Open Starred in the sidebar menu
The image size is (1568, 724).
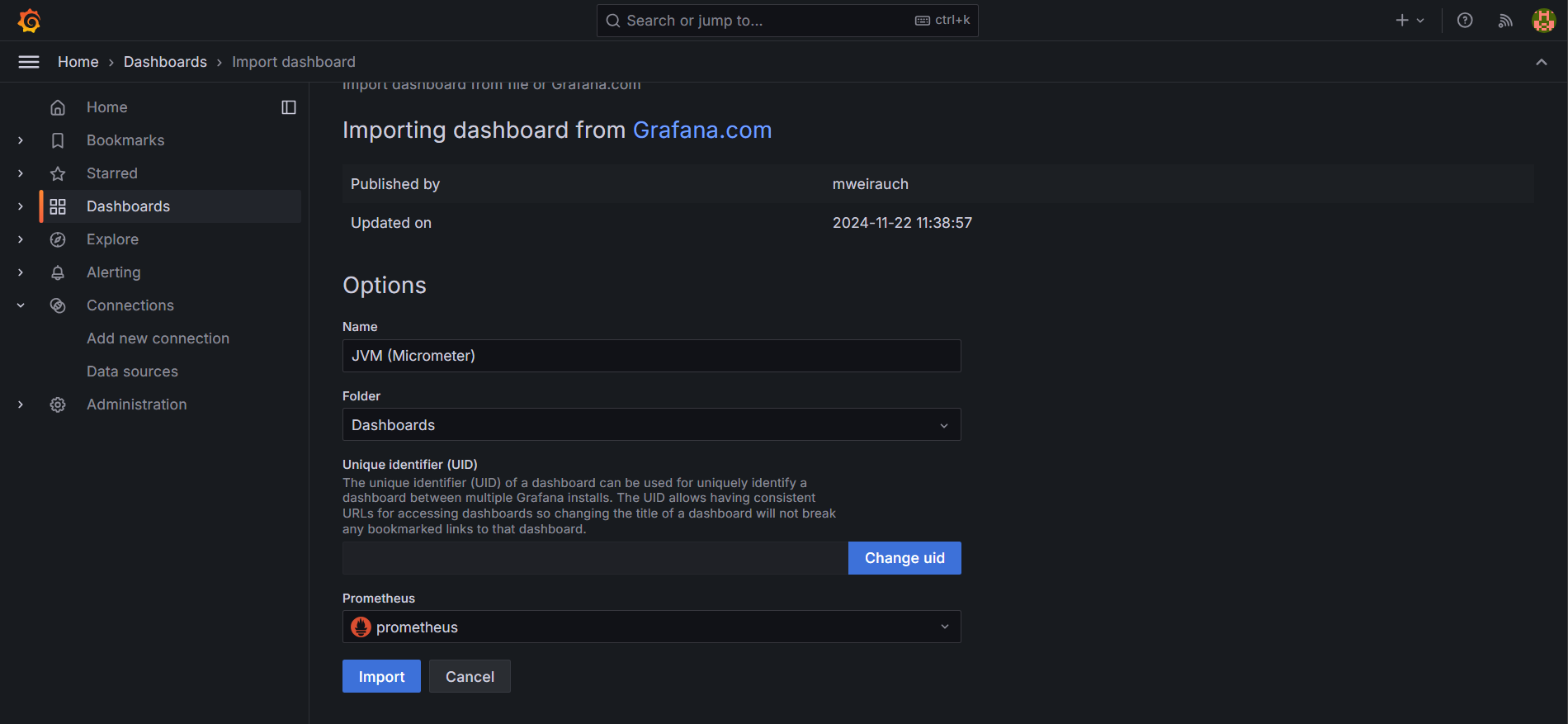(x=112, y=173)
